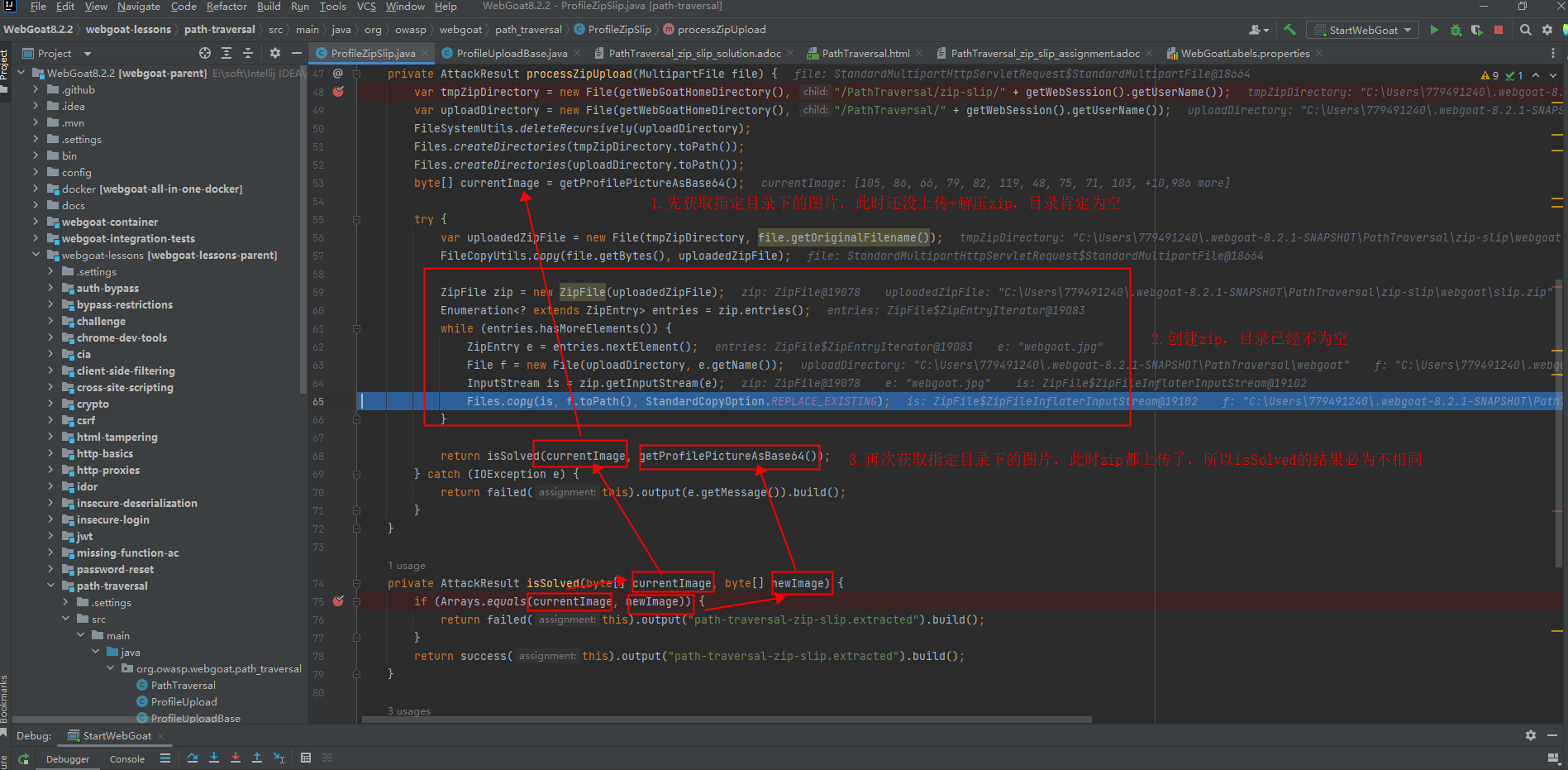This screenshot has width=1568, height=770.
Task: Open Search Everywhere magnifier icon
Action: pos(1525,30)
